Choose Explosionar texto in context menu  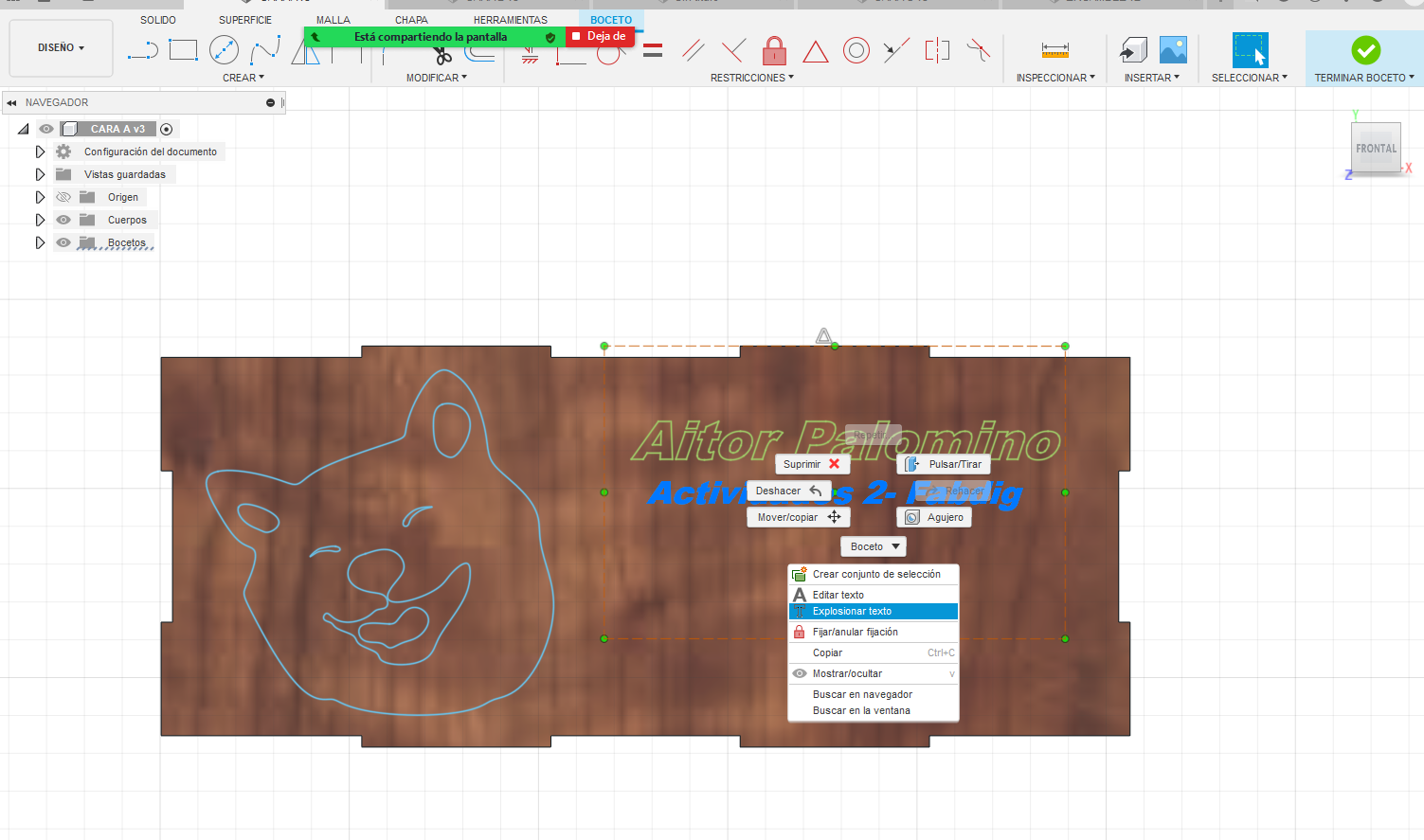874,611
